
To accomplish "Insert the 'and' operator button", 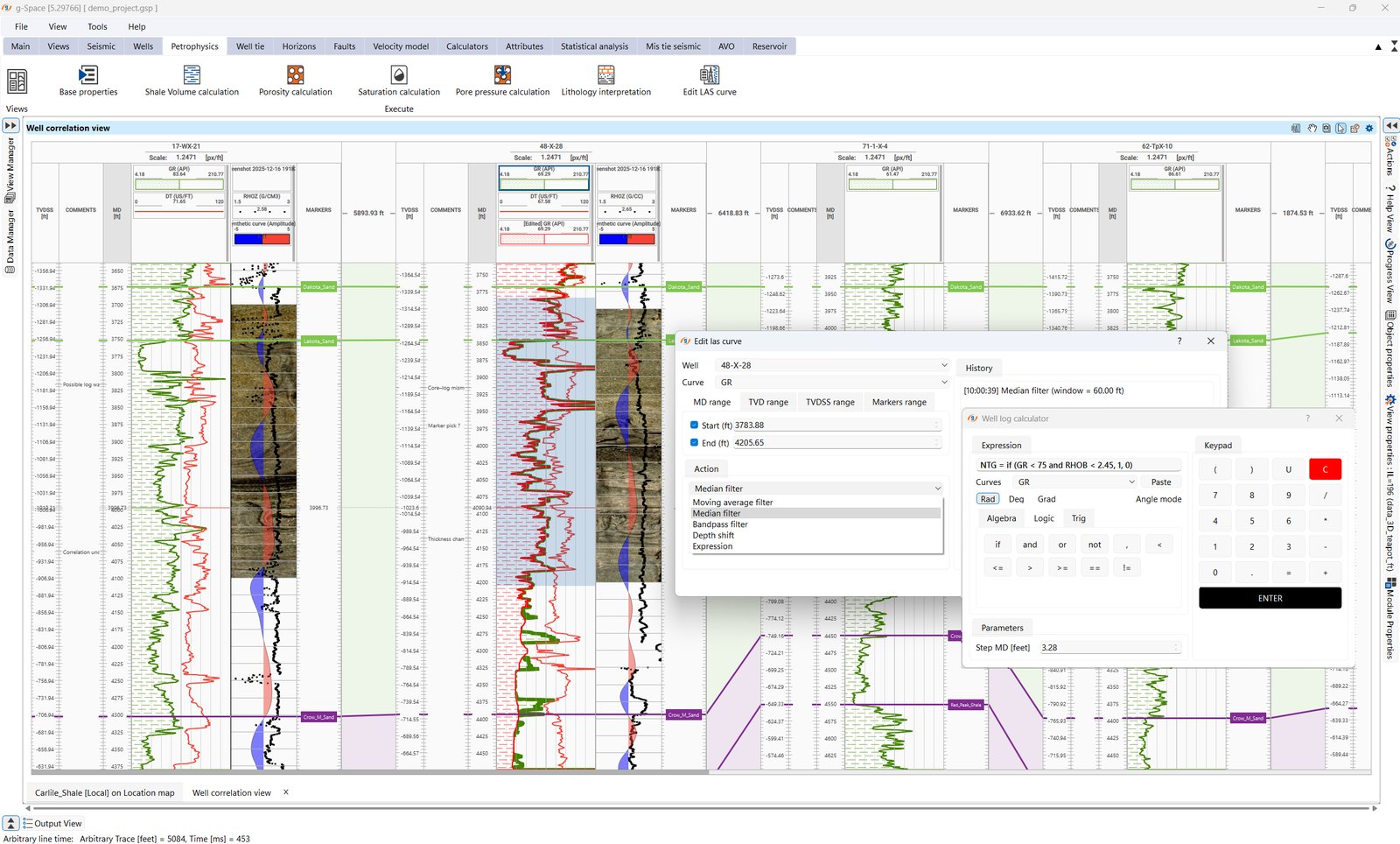I will (x=1030, y=545).
